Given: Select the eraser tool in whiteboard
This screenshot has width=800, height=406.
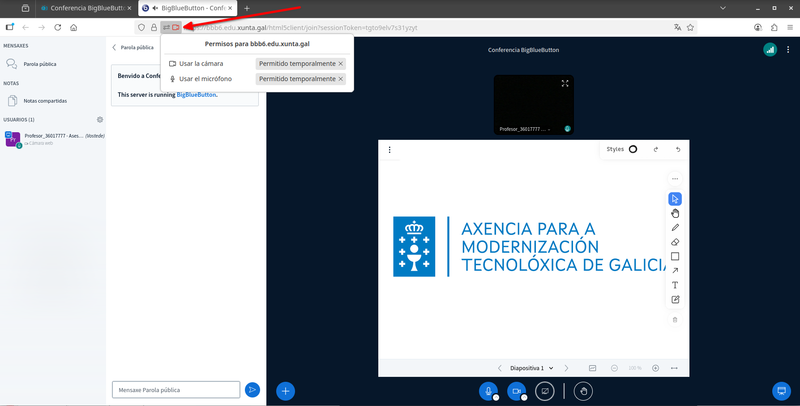Looking at the screenshot, I should tap(675, 242).
